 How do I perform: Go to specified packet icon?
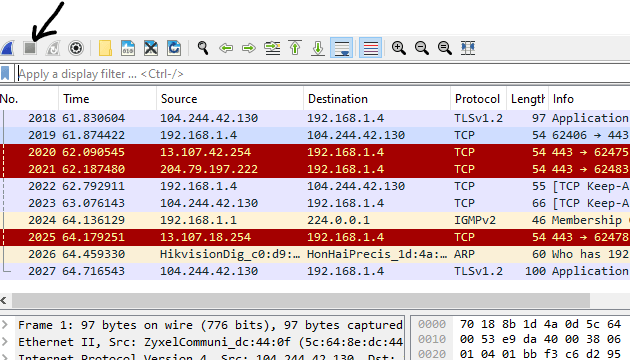[x=272, y=48]
